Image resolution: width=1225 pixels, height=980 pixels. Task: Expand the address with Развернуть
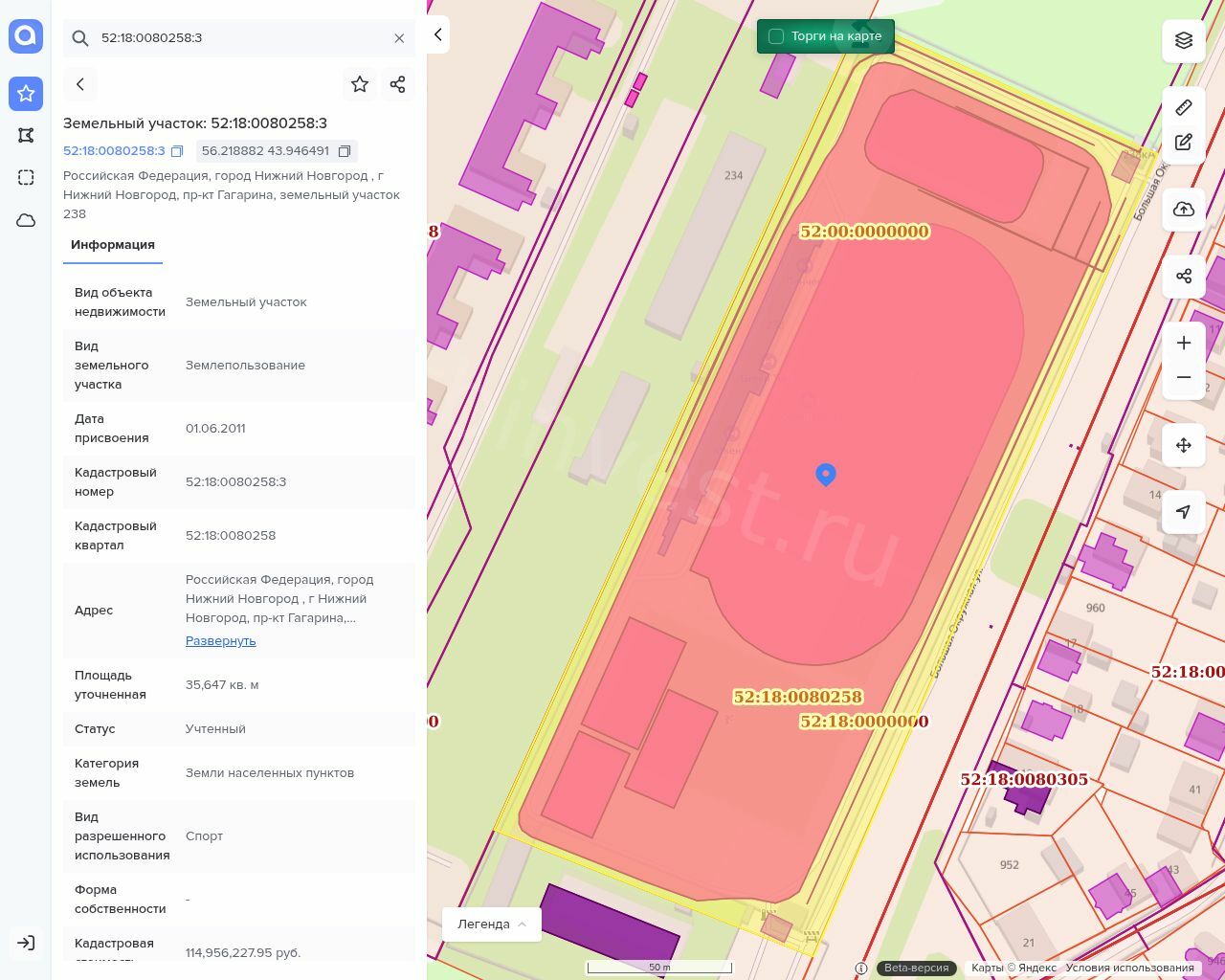pos(220,640)
